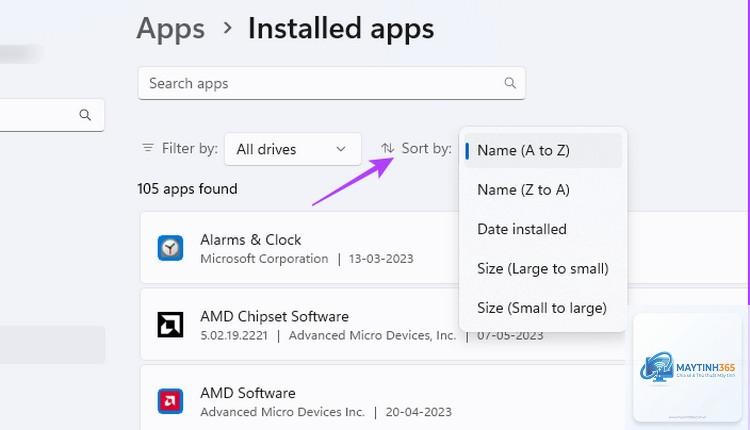Viewport: 750px width, 430px height.
Task: Click the 13-03-2023 install date
Action: tap(381, 259)
